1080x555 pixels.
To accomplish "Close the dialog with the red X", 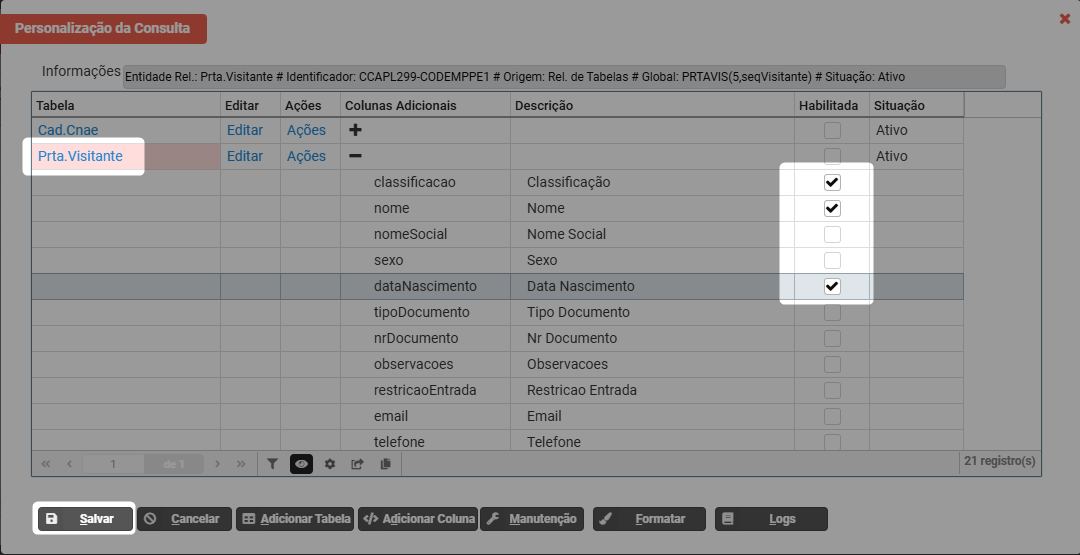I will coord(1065,19).
